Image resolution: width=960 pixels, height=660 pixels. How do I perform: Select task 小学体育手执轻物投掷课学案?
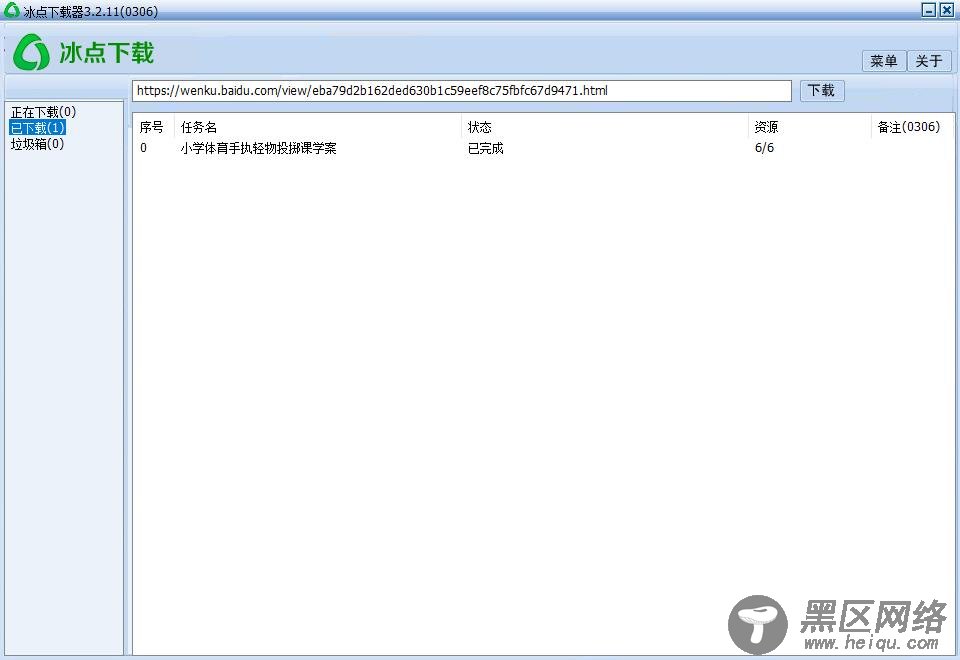click(258, 148)
